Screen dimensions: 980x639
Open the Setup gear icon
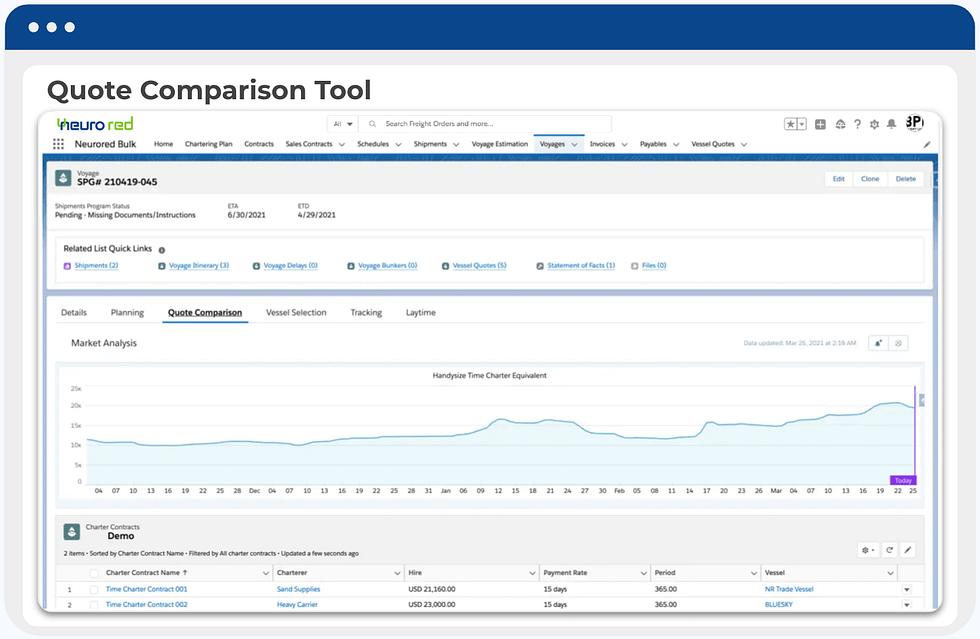pos(876,124)
